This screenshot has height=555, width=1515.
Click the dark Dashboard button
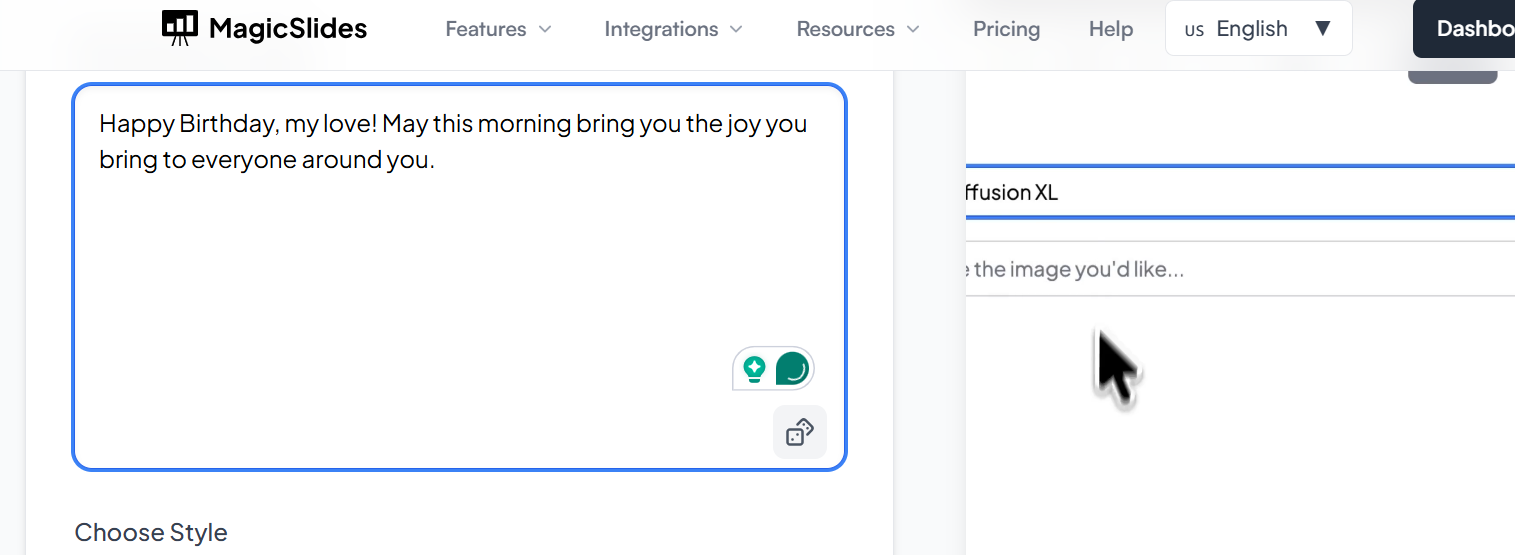[x=1468, y=29]
